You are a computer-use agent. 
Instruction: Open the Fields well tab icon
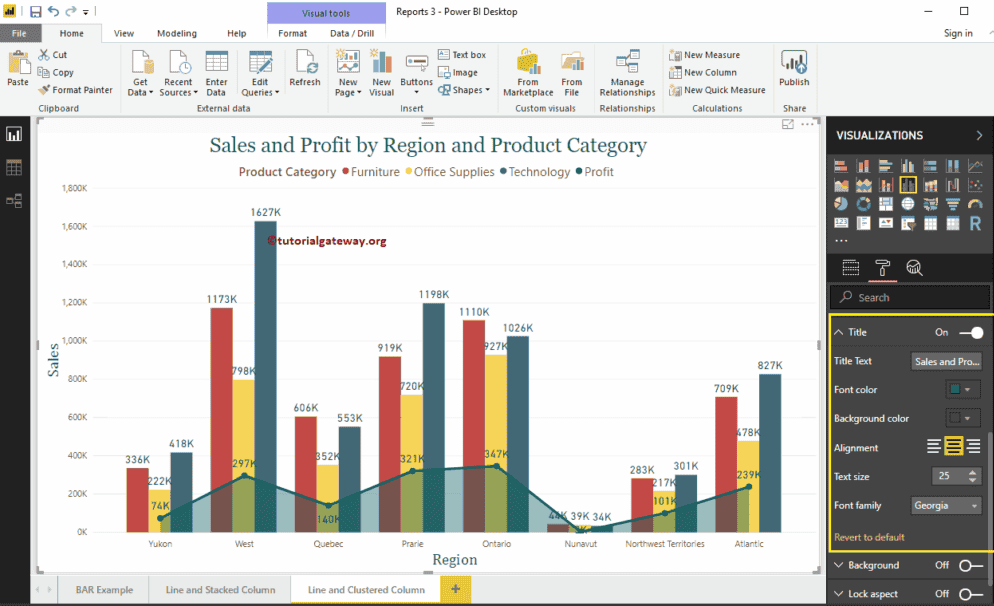point(851,268)
